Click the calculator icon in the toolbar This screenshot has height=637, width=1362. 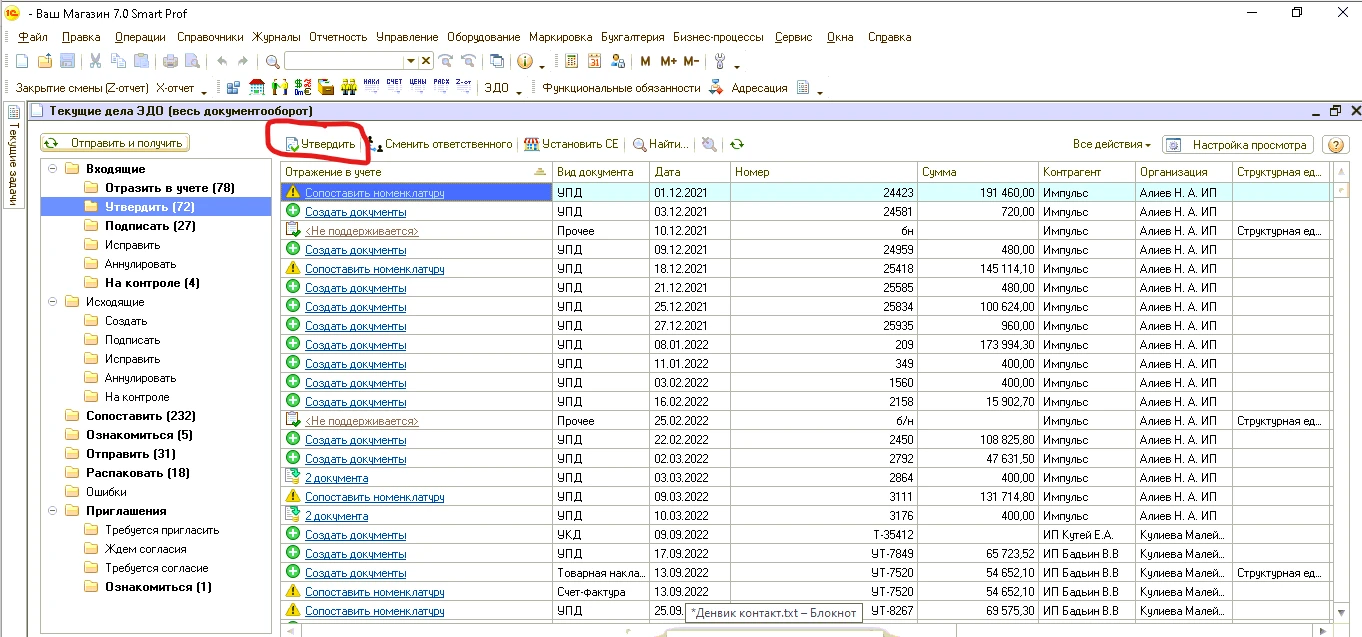(572, 61)
